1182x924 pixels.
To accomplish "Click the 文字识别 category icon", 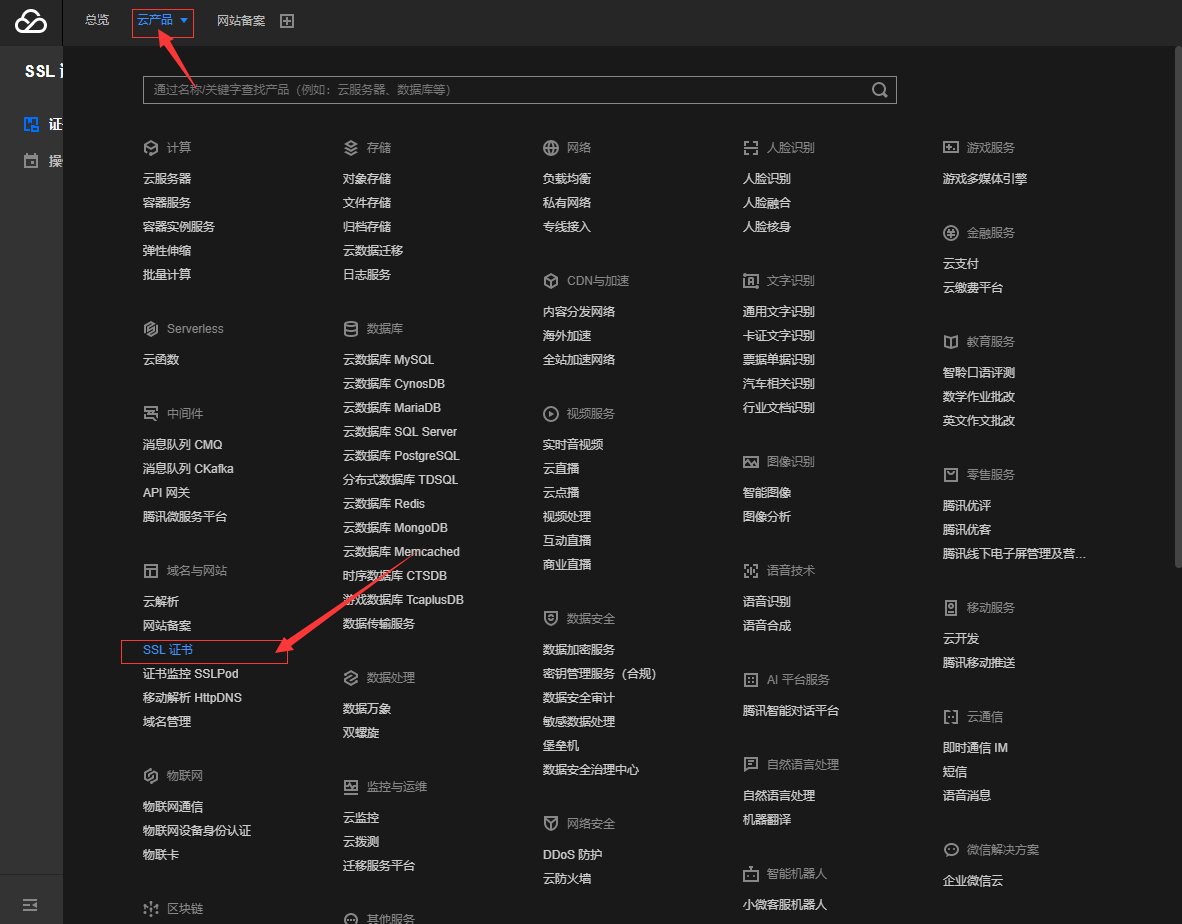I will [751, 281].
